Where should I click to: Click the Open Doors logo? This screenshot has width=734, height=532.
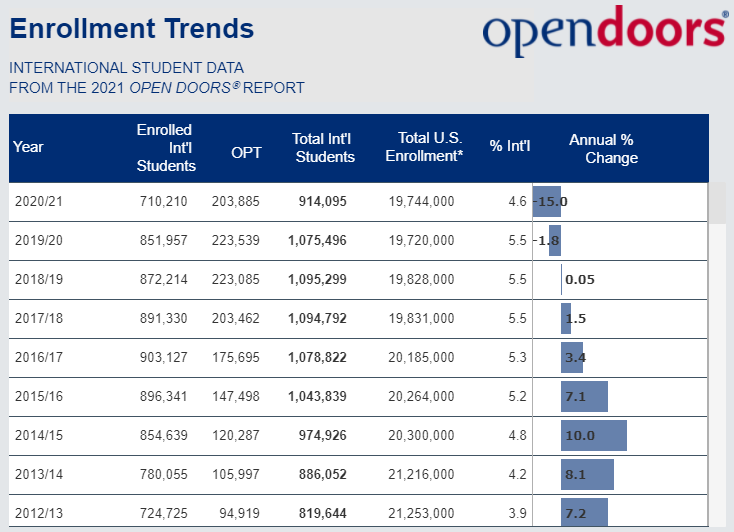604,31
